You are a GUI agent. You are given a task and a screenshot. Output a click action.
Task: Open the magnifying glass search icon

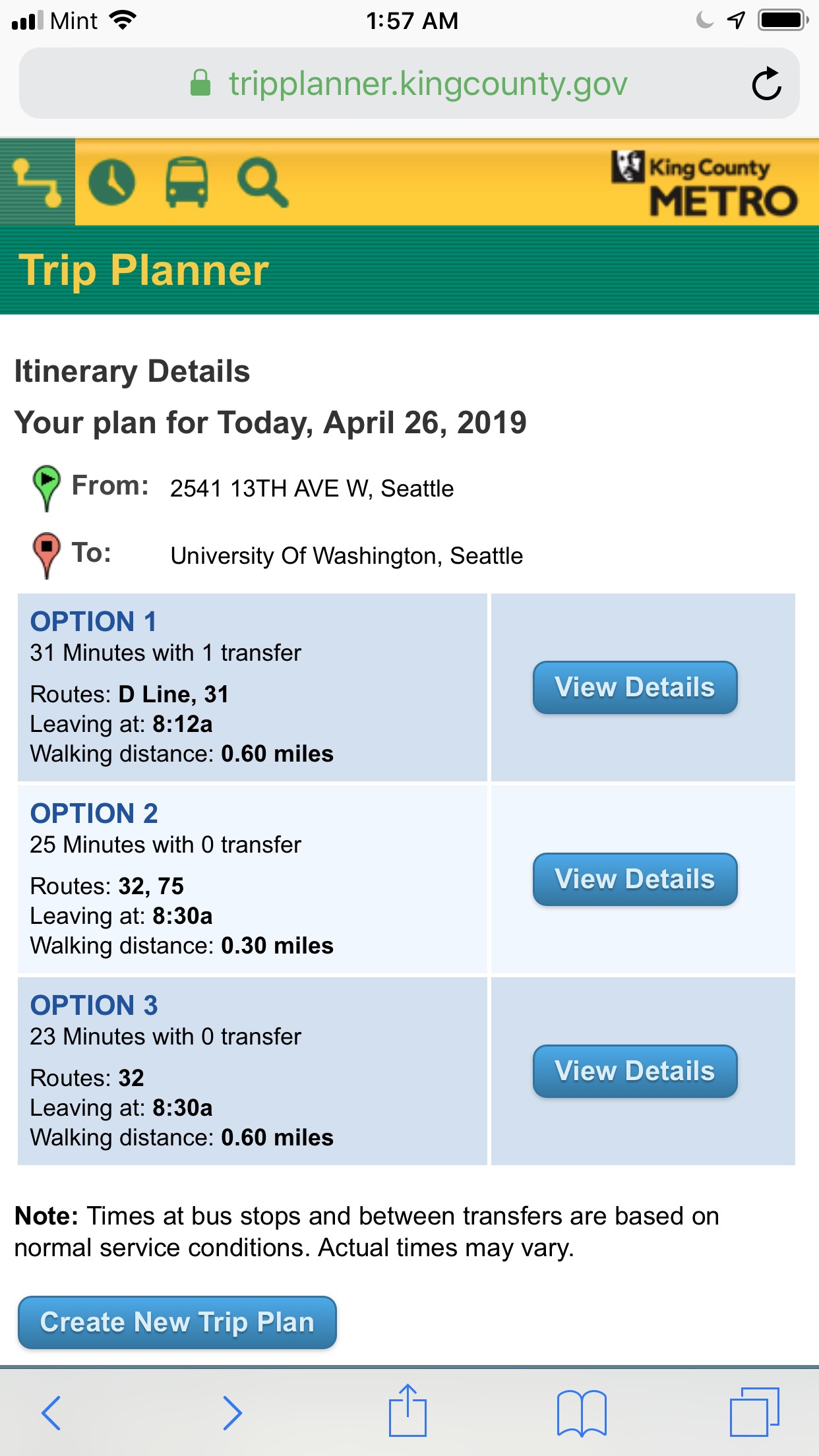[x=262, y=183]
